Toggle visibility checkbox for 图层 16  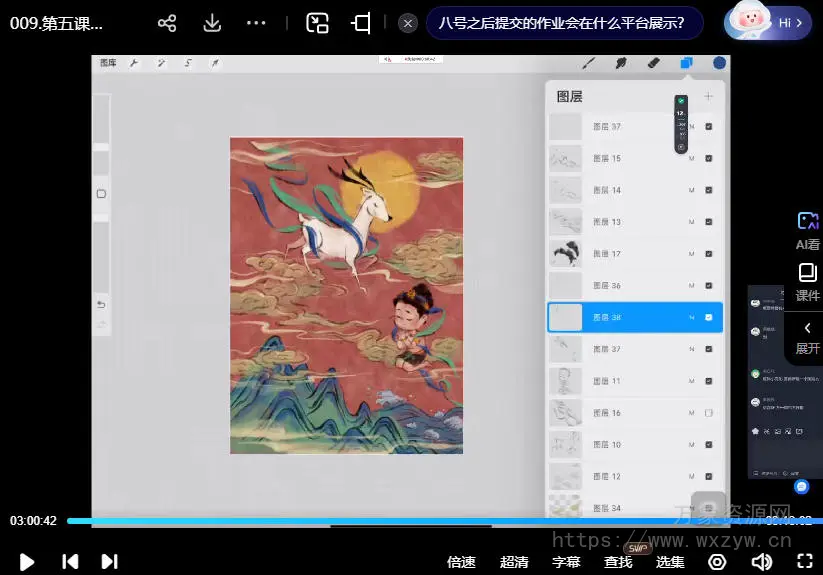coord(708,413)
